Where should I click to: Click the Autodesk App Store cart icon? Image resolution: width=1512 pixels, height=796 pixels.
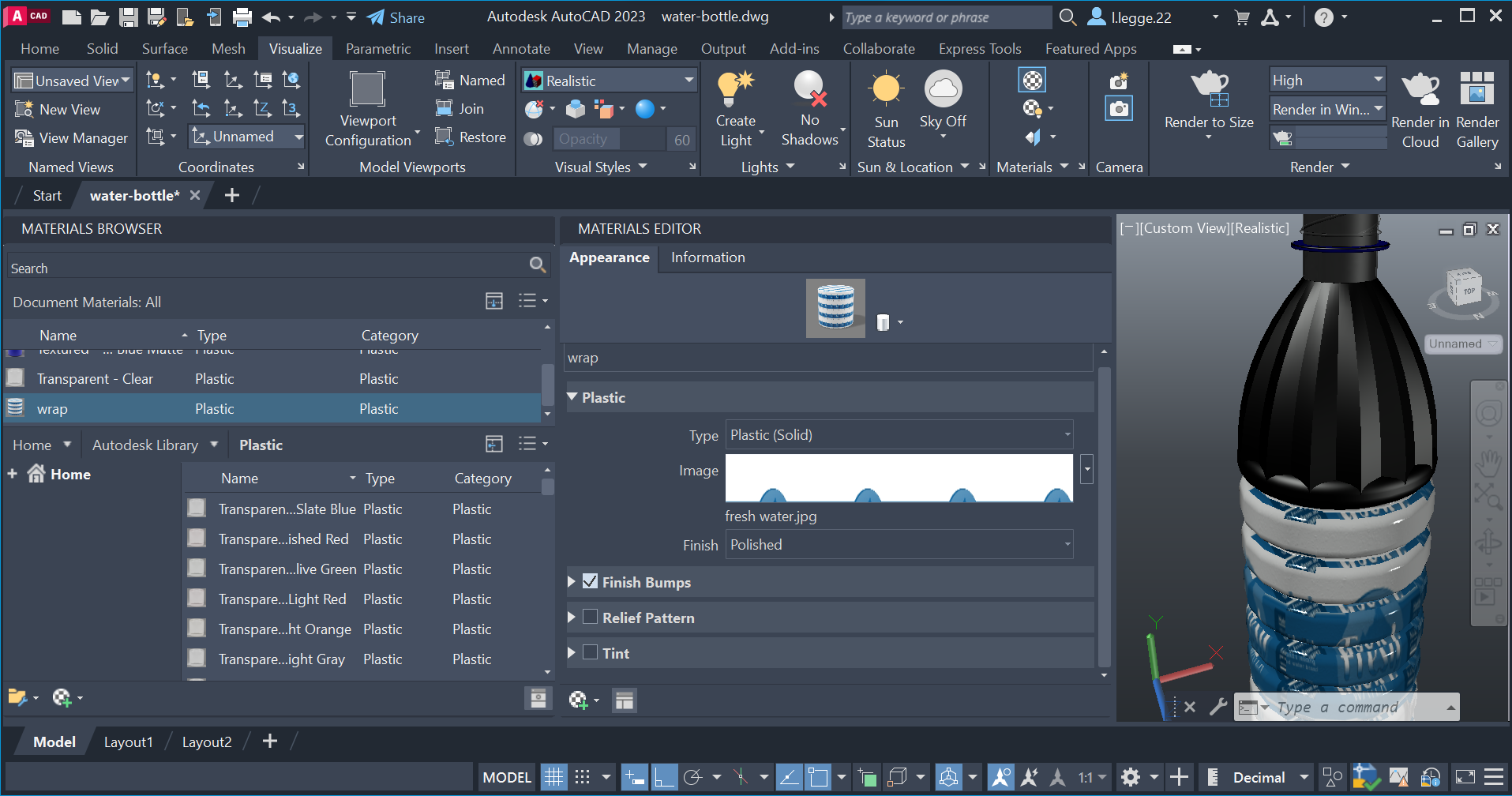coord(1242,17)
